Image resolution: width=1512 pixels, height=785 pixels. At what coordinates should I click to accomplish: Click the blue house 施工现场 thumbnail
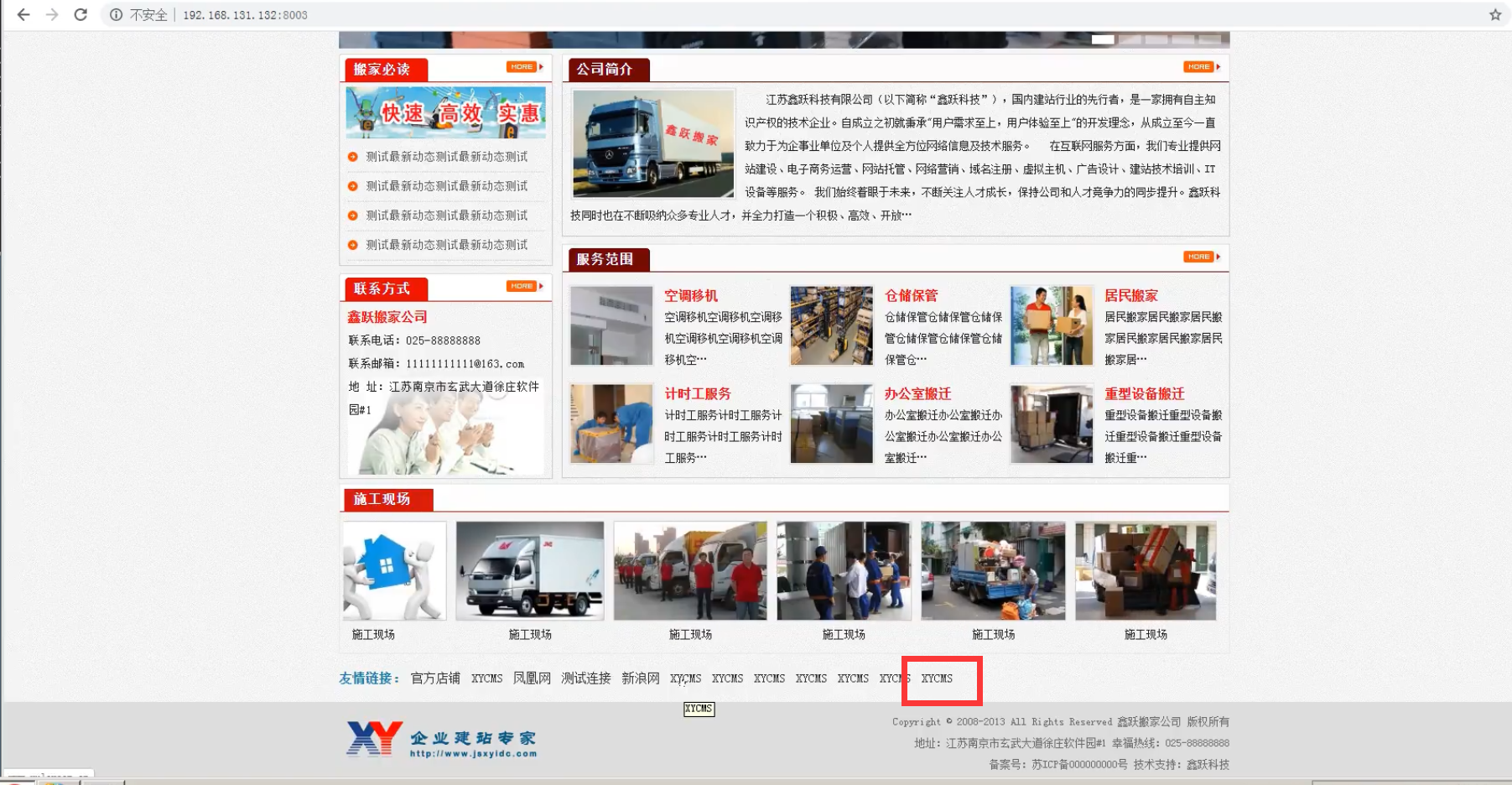[394, 570]
